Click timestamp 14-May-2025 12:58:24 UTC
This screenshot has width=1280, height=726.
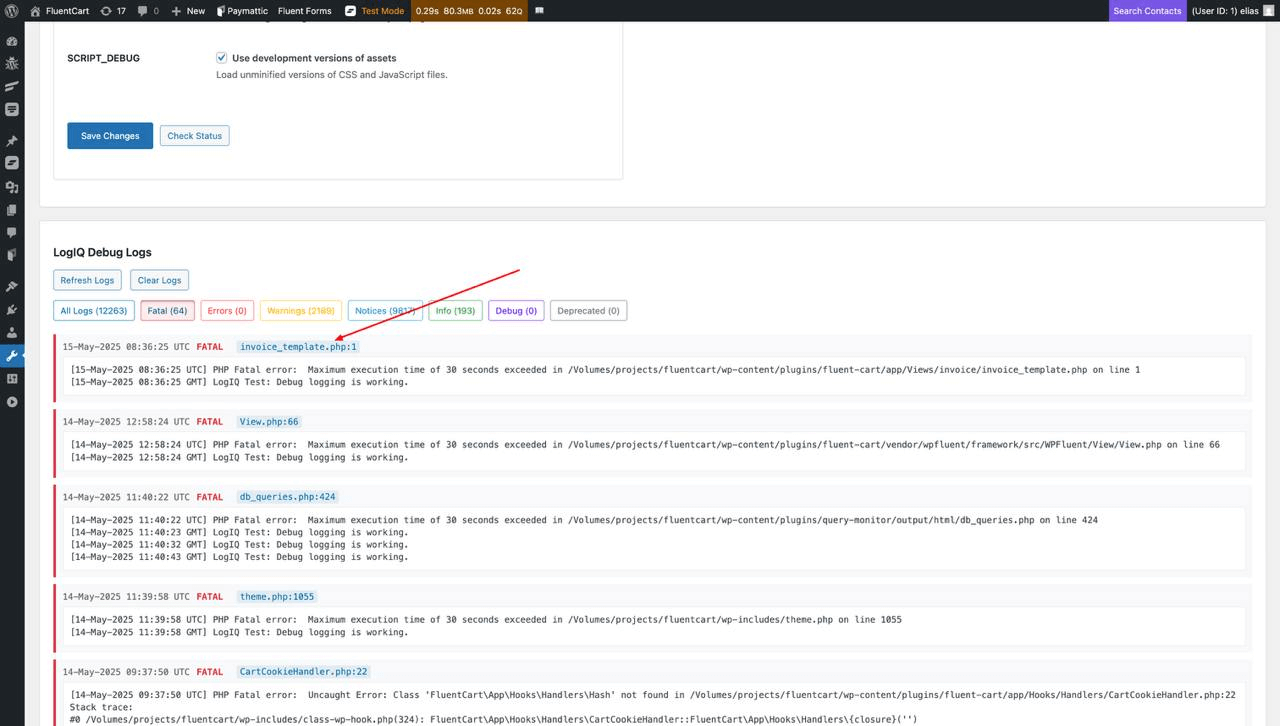(x=126, y=422)
